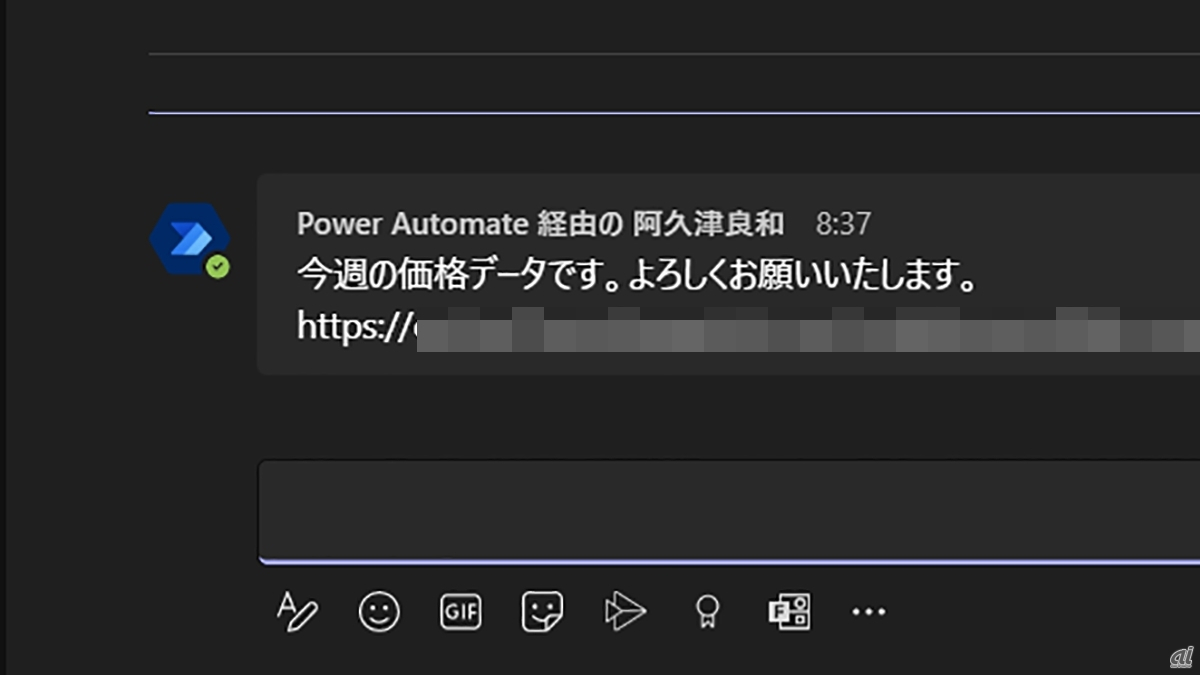This screenshot has height=675, width=1200.
Task: Open the Forms poll icon
Action: click(789, 611)
